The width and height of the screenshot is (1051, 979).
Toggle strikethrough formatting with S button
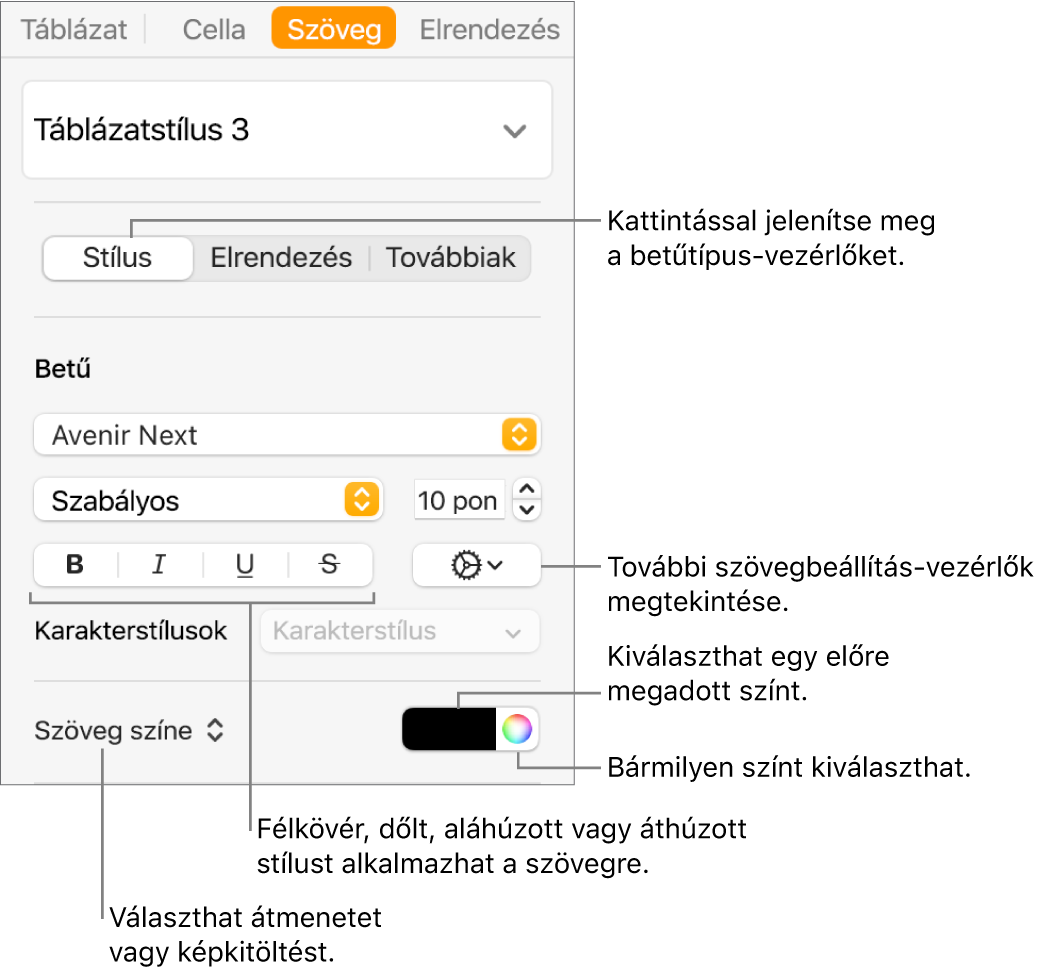pos(330,565)
